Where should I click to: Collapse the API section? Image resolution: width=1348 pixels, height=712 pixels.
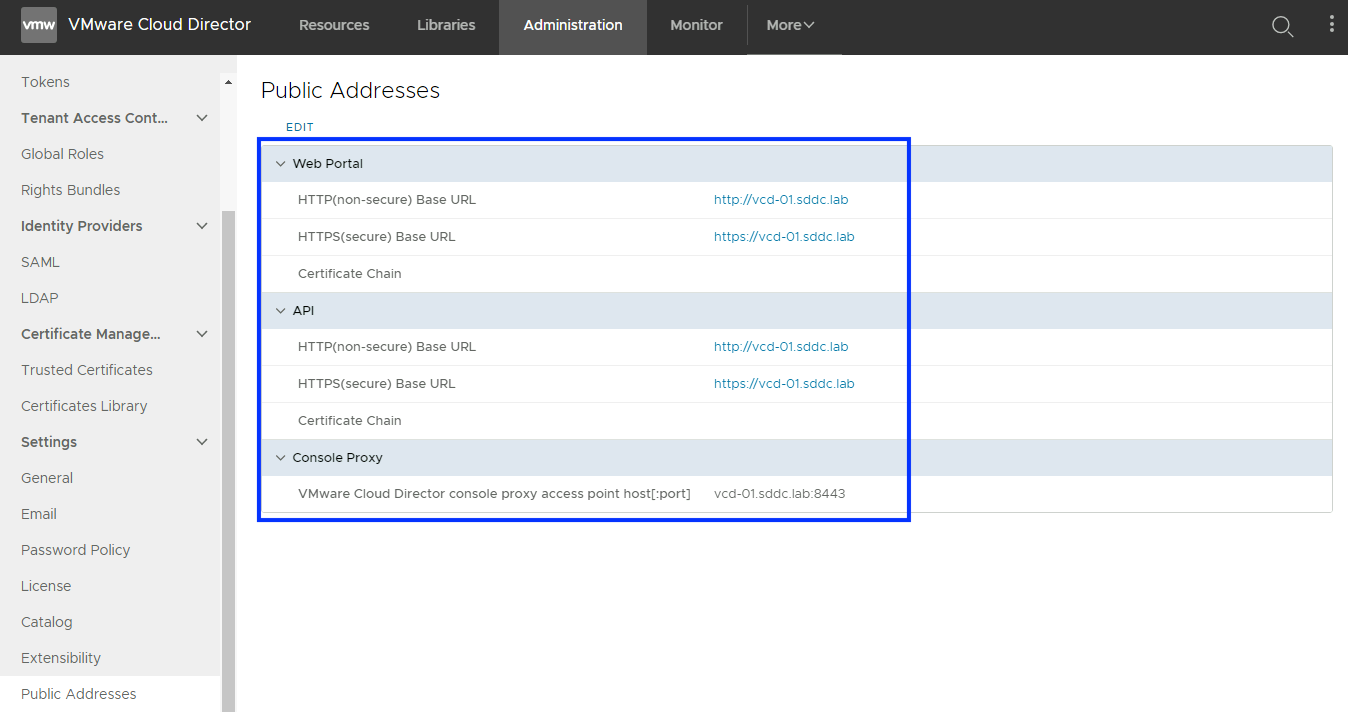point(280,311)
